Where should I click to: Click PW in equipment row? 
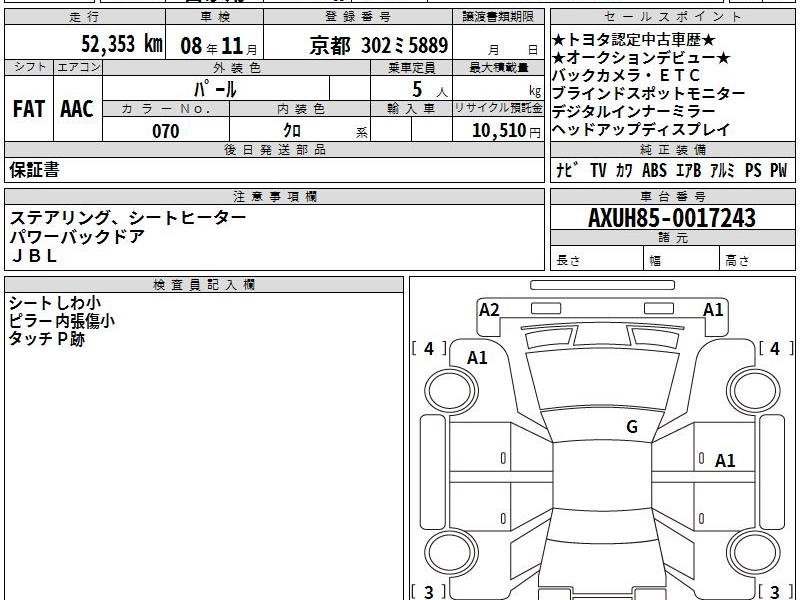click(x=779, y=170)
